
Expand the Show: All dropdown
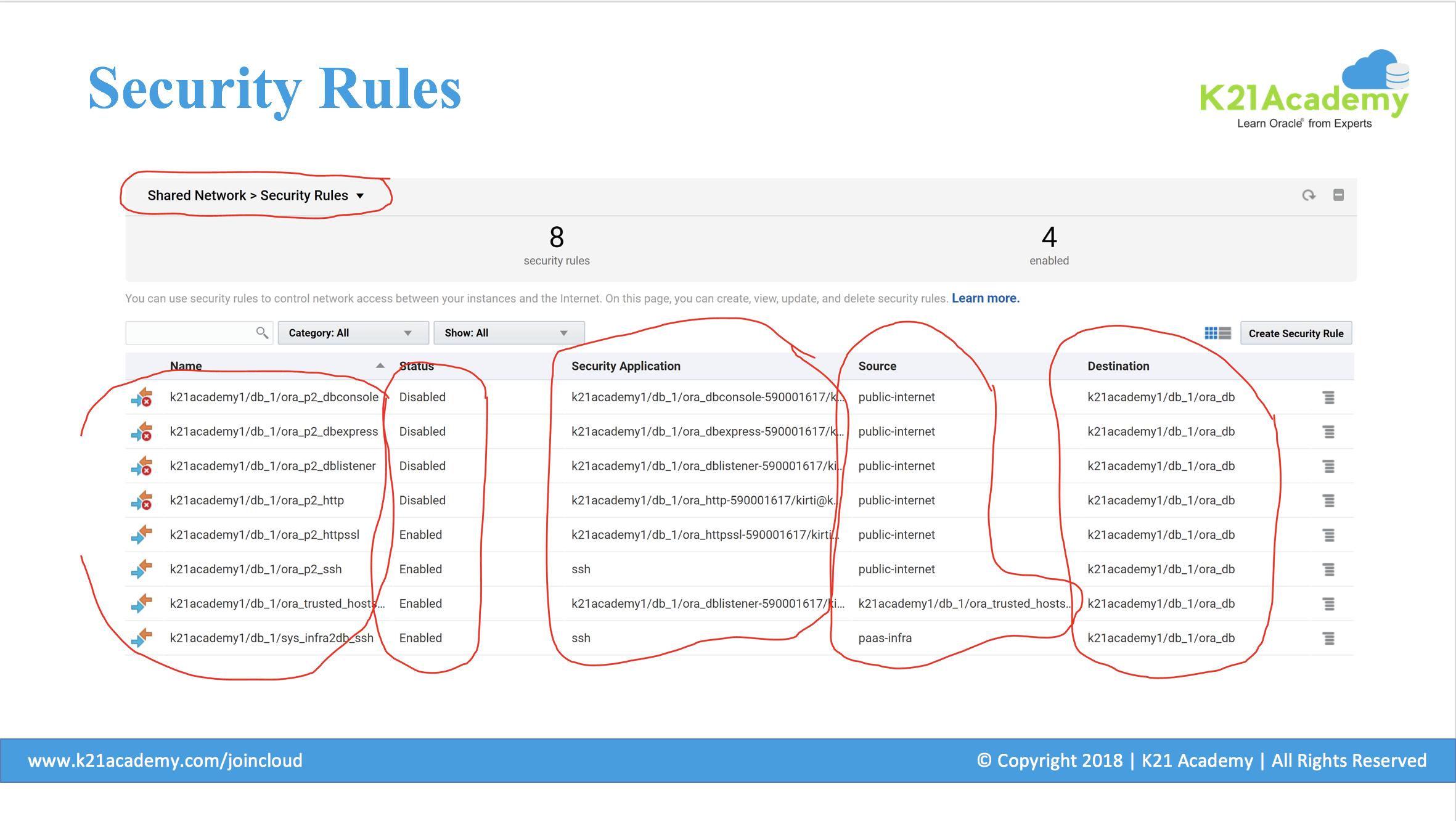(509, 333)
